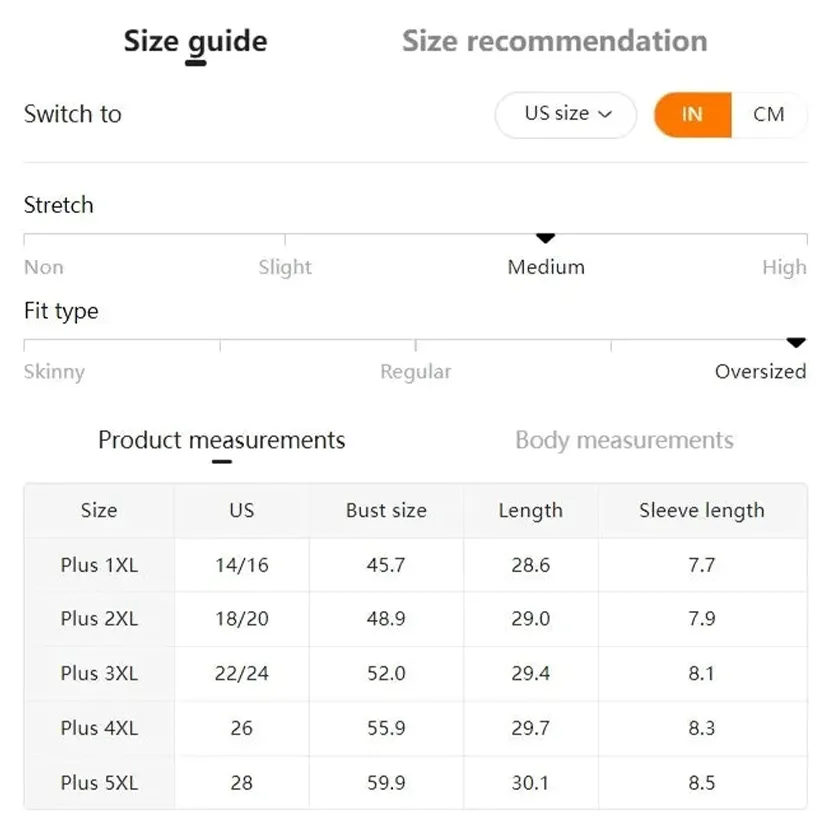Screen dimensions: 833x833
Task: Switch units to IN
Action: (693, 114)
